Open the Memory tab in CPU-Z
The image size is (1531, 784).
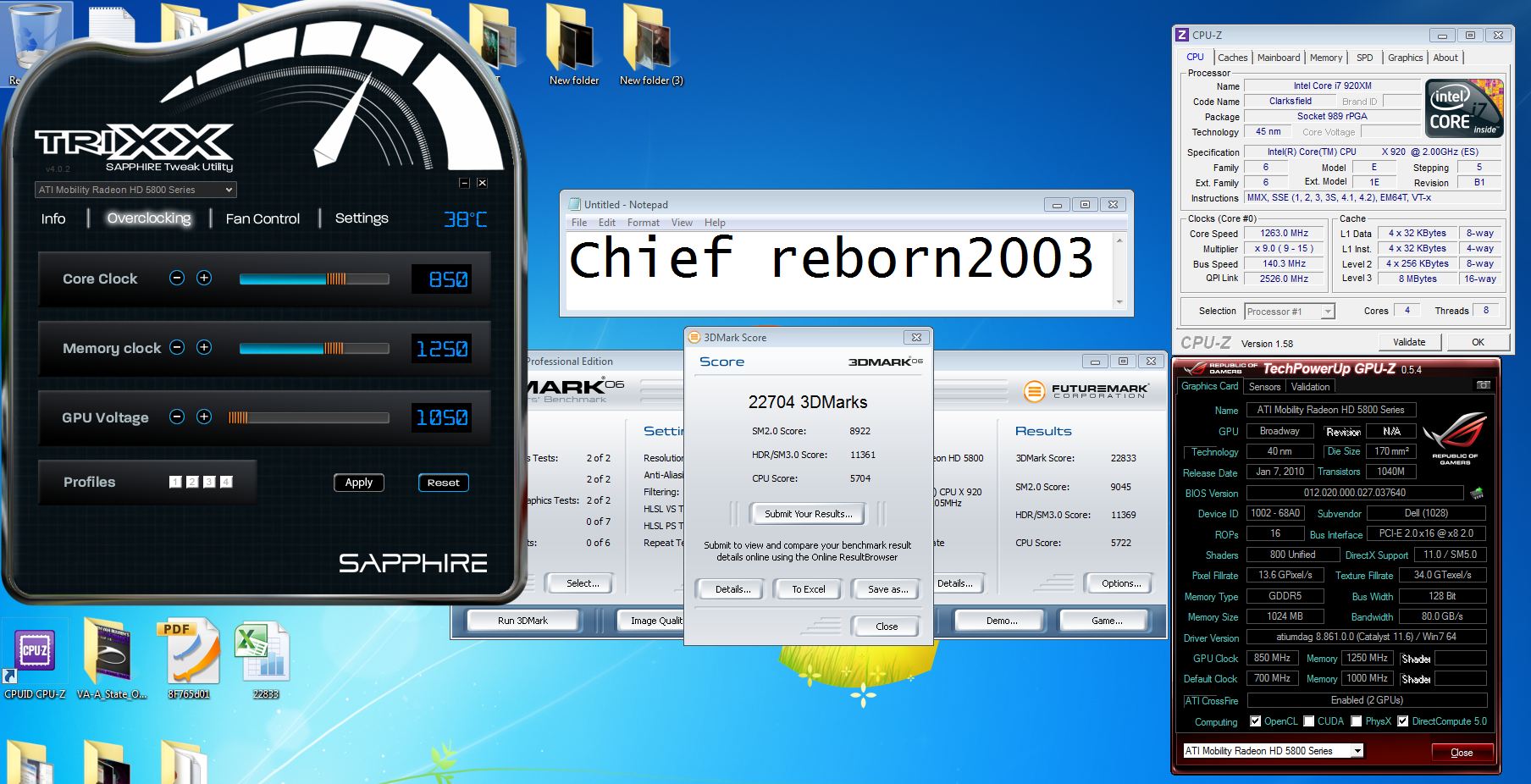(1326, 58)
